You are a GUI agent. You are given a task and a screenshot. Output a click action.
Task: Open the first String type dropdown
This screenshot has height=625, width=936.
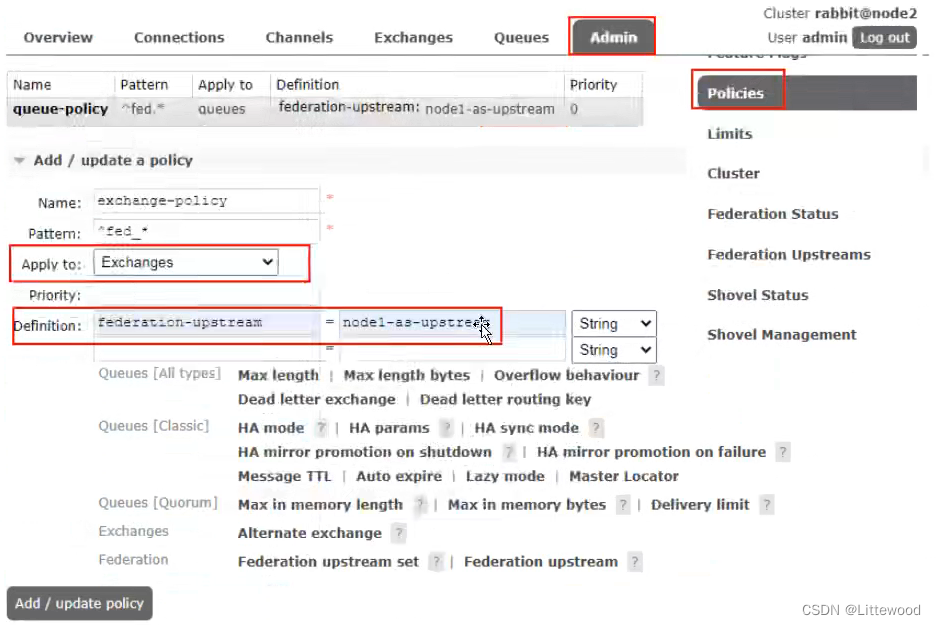(x=614, y=324)
